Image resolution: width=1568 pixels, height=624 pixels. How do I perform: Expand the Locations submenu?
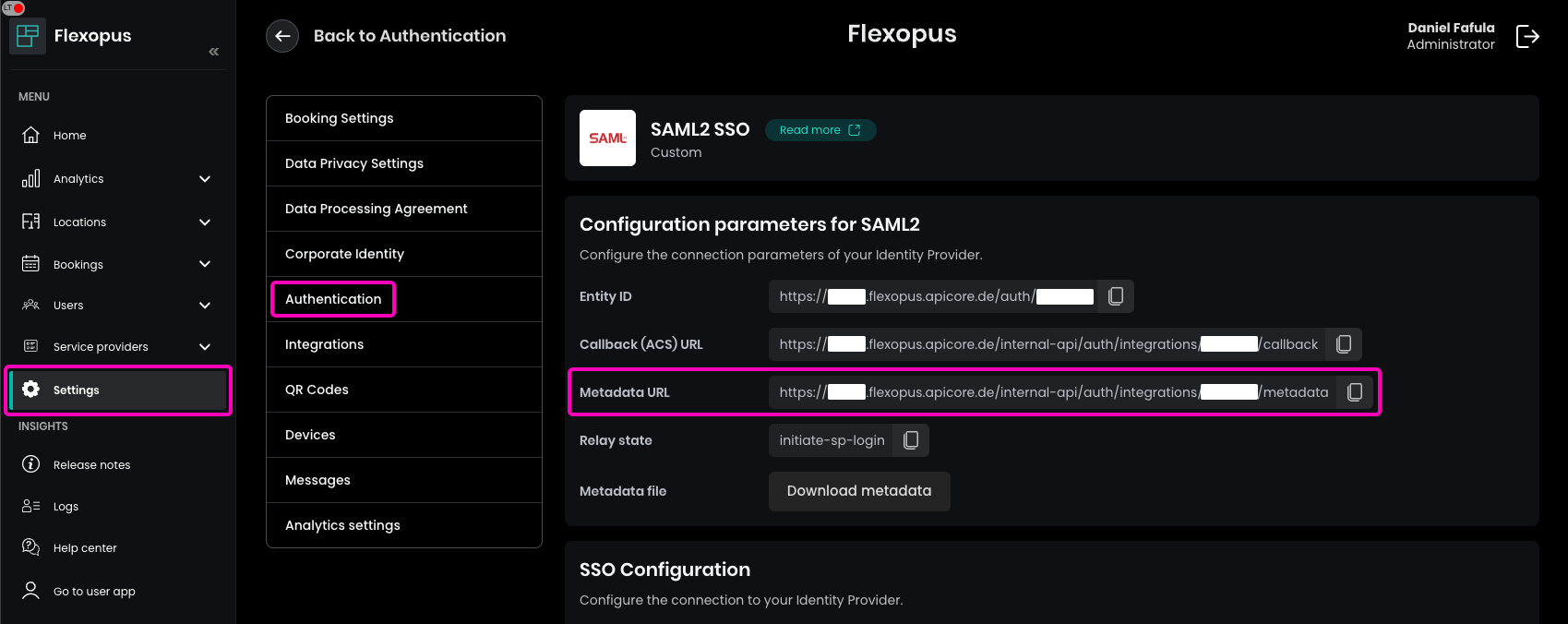point(205,222)
